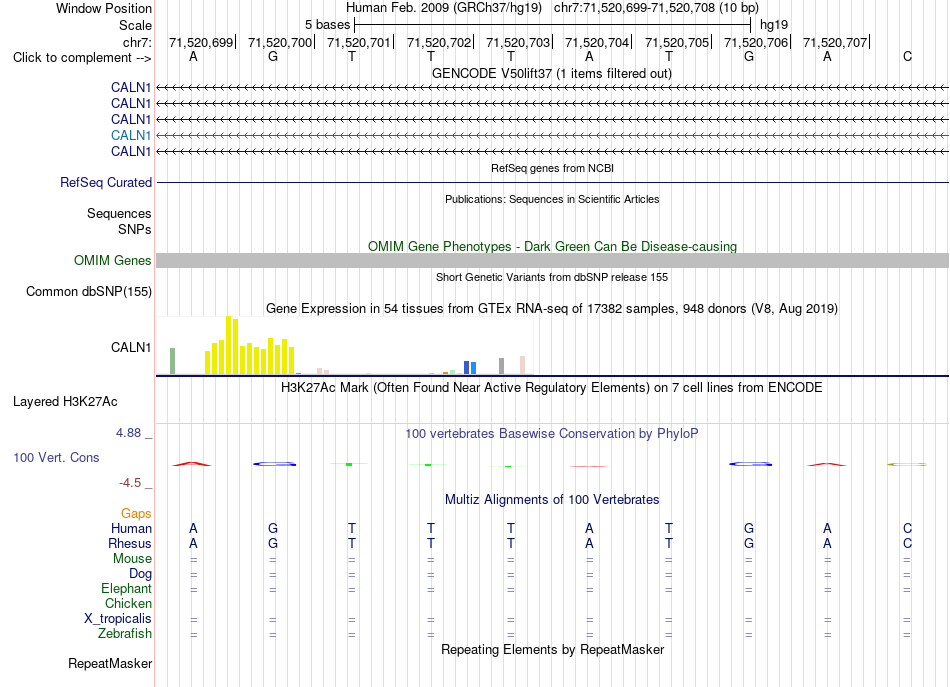Image resolution: width=950 pixels, height=687 pixels.
Task: Select the Mouse alignment row label
Action: [132, 559]
